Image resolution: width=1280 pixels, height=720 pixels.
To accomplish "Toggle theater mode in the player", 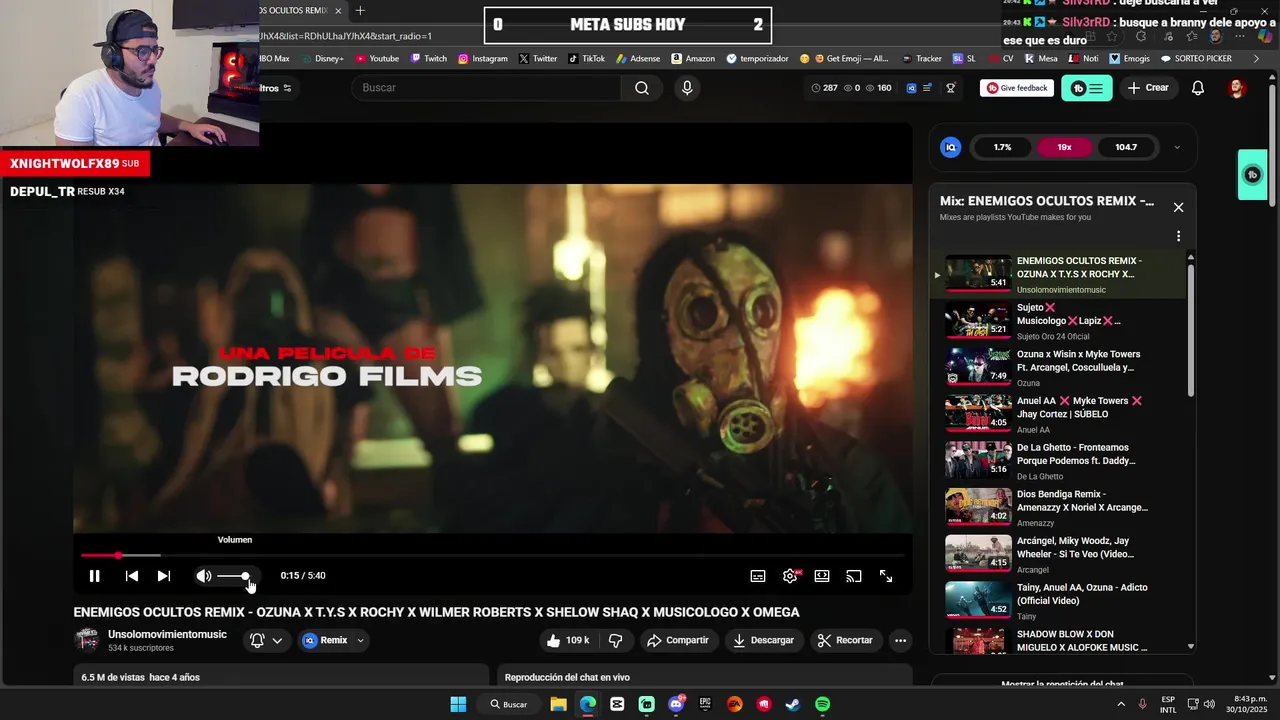I will pyautogui.click(x=822, y=576).
